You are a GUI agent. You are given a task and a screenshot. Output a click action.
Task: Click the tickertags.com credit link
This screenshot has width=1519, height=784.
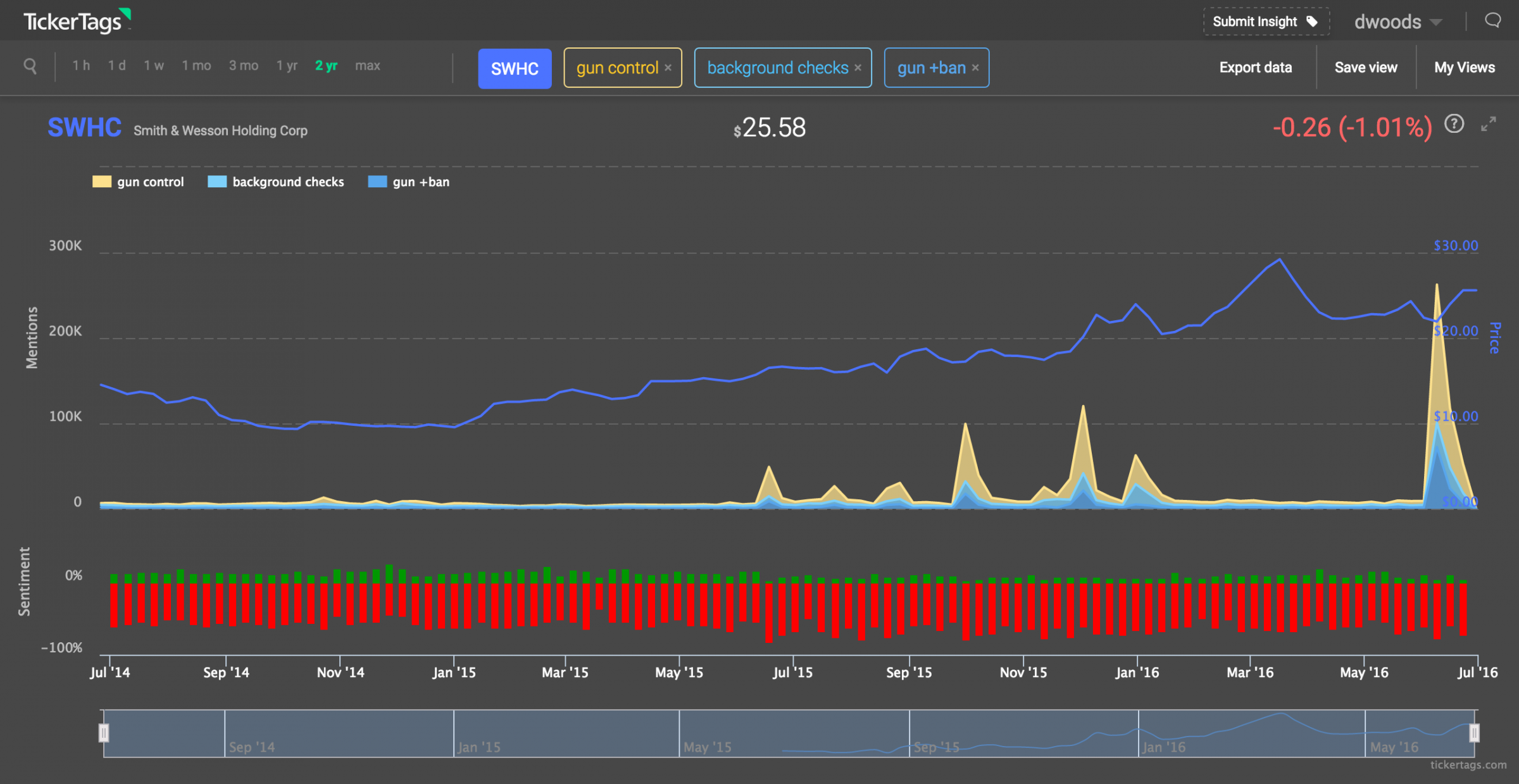(1468, 765)
